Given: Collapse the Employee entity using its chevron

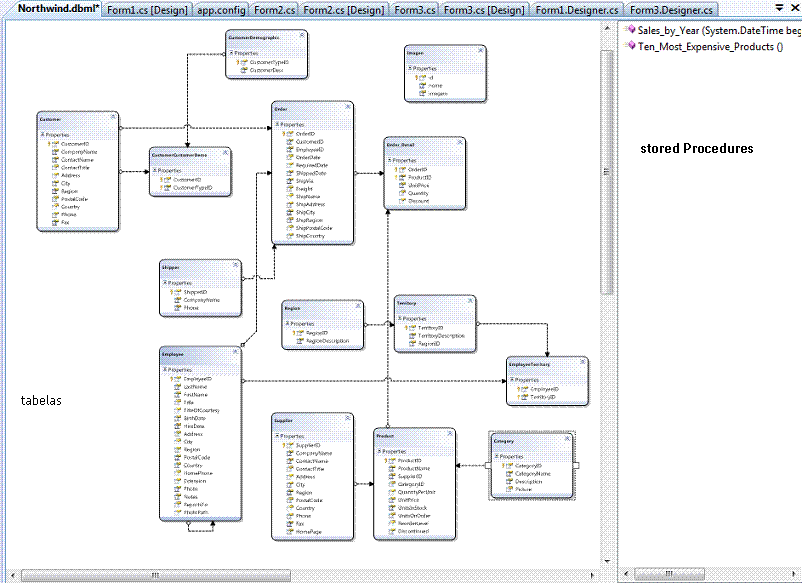Looking at the screenshot, I should [x=235, y=352].
